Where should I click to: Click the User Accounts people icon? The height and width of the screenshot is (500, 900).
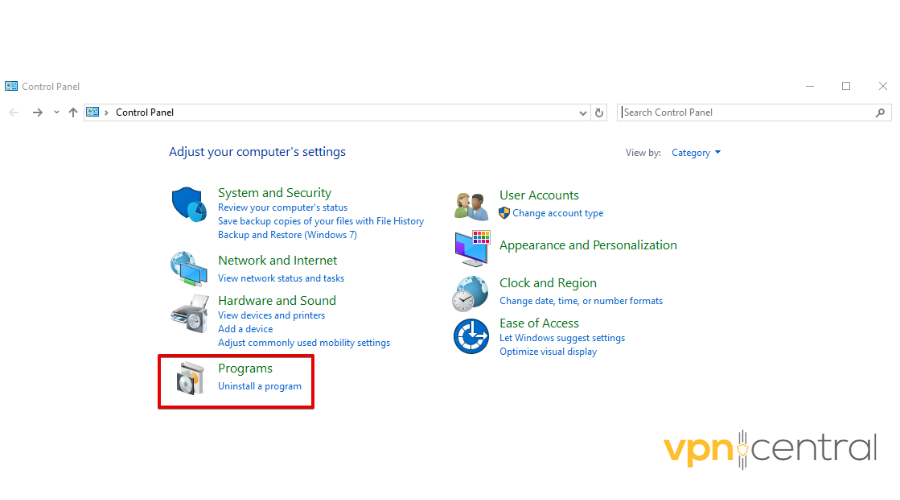click(x=471, y=205)
